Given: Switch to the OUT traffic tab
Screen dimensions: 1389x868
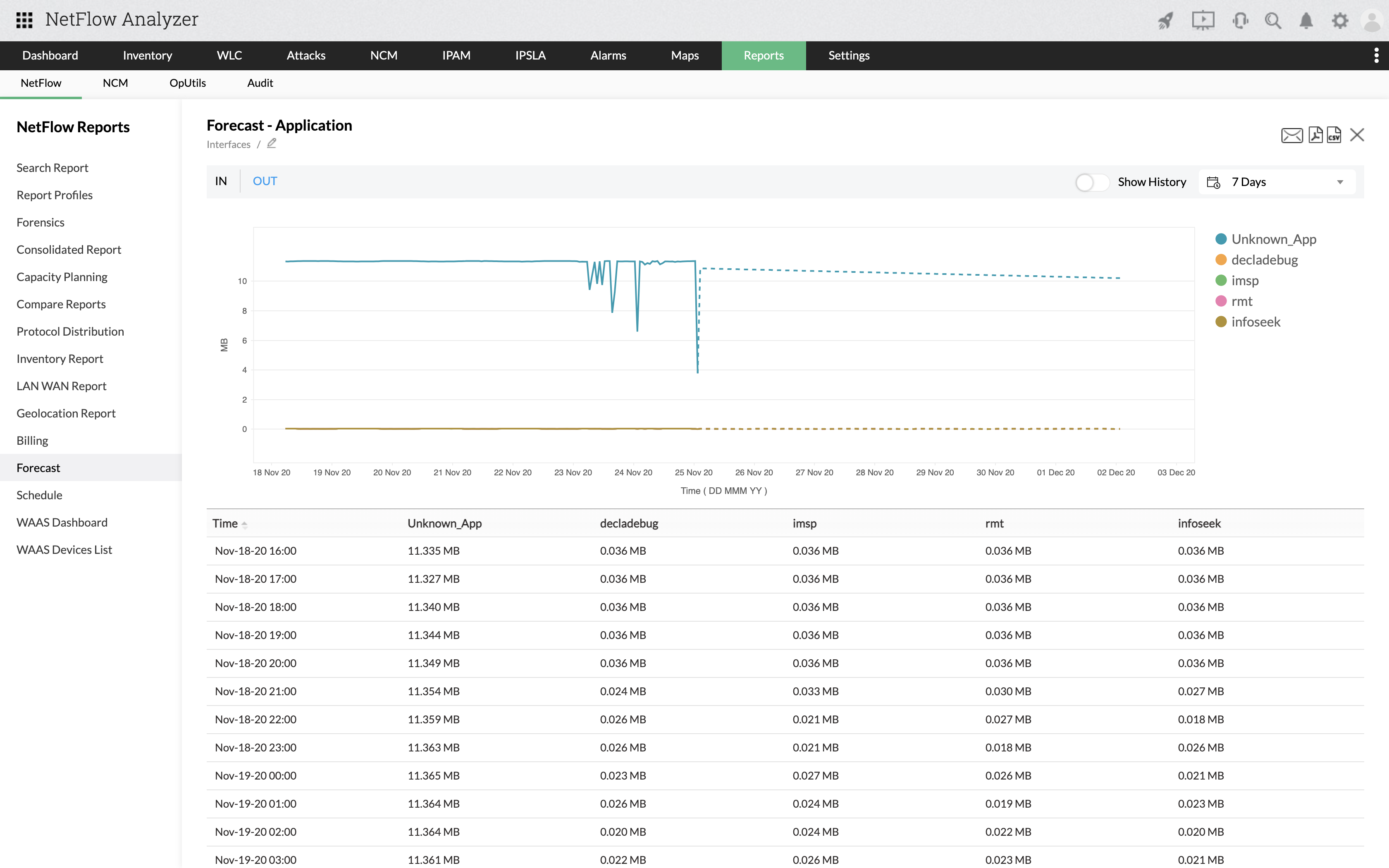Looking at the screenshot, I should pos(265,181).
